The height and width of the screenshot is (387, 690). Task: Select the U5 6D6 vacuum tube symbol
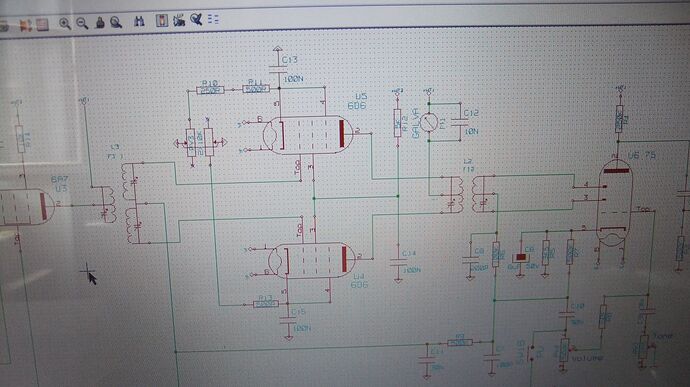pyautogui.click(x=308, y=135)
